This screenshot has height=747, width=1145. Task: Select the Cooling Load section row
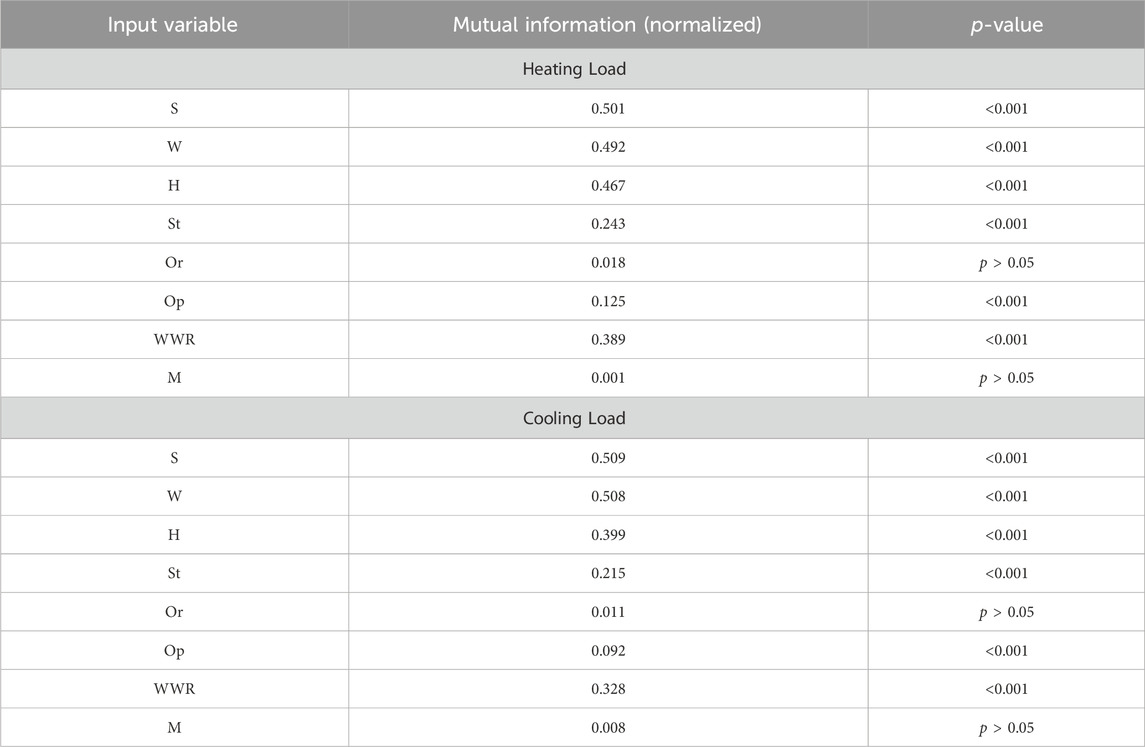pos(574,418)
